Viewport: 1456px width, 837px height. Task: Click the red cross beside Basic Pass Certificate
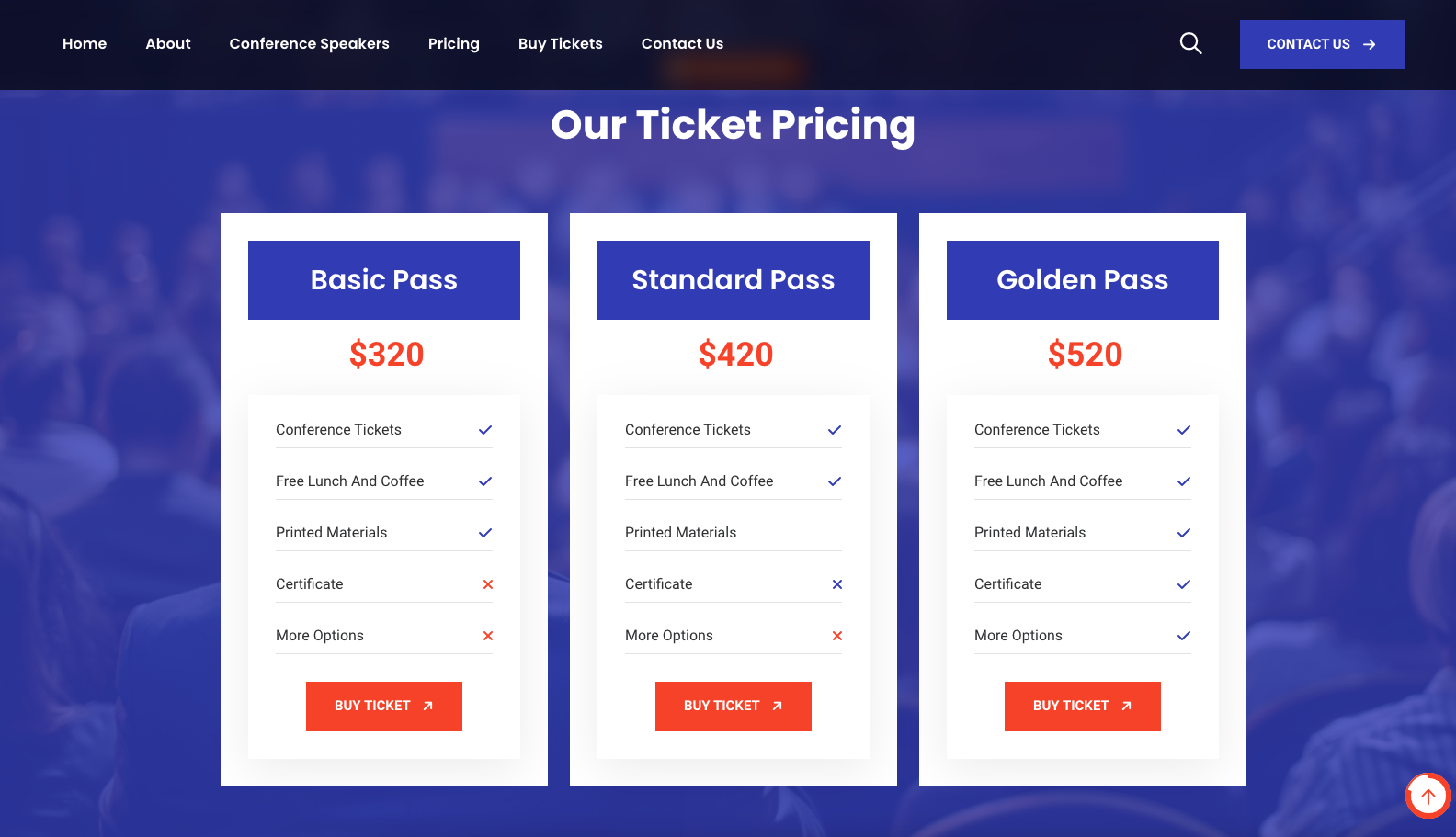(x=488, y=584)
